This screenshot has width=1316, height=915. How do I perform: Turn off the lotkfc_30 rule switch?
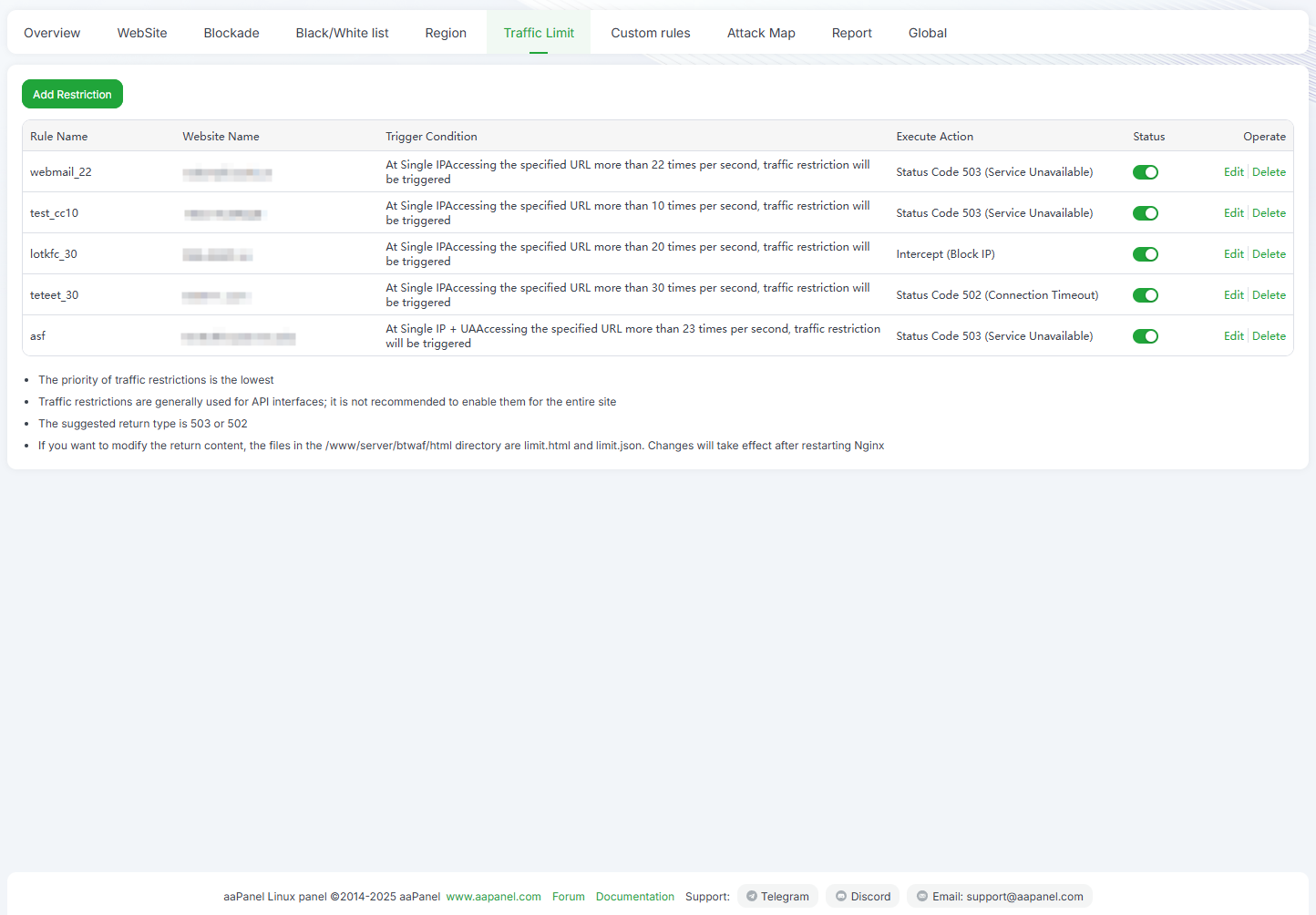pos(1145,254)
